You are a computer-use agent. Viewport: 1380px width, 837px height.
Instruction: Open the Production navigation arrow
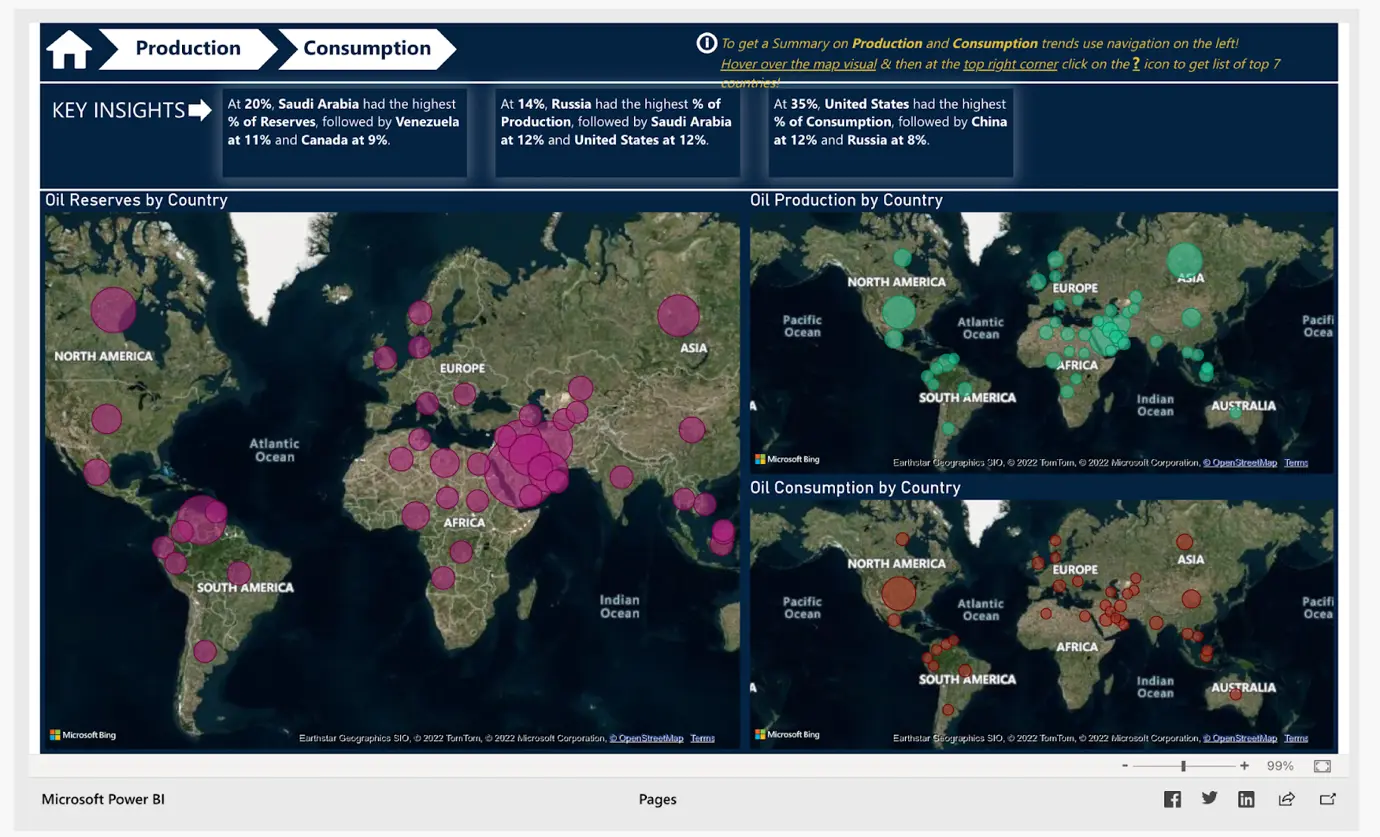click(187, 49)
